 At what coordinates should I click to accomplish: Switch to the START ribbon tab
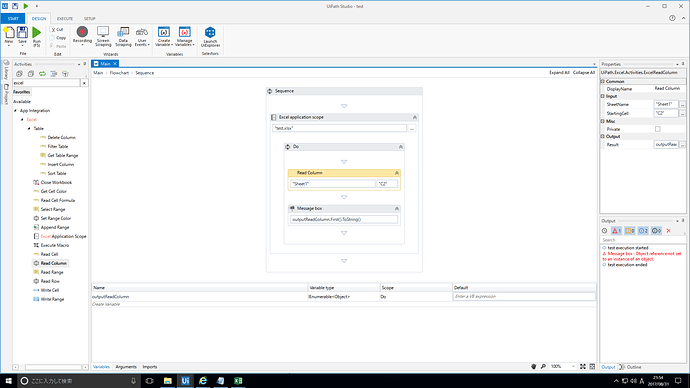pyautogui.click(x=13, y=18)
